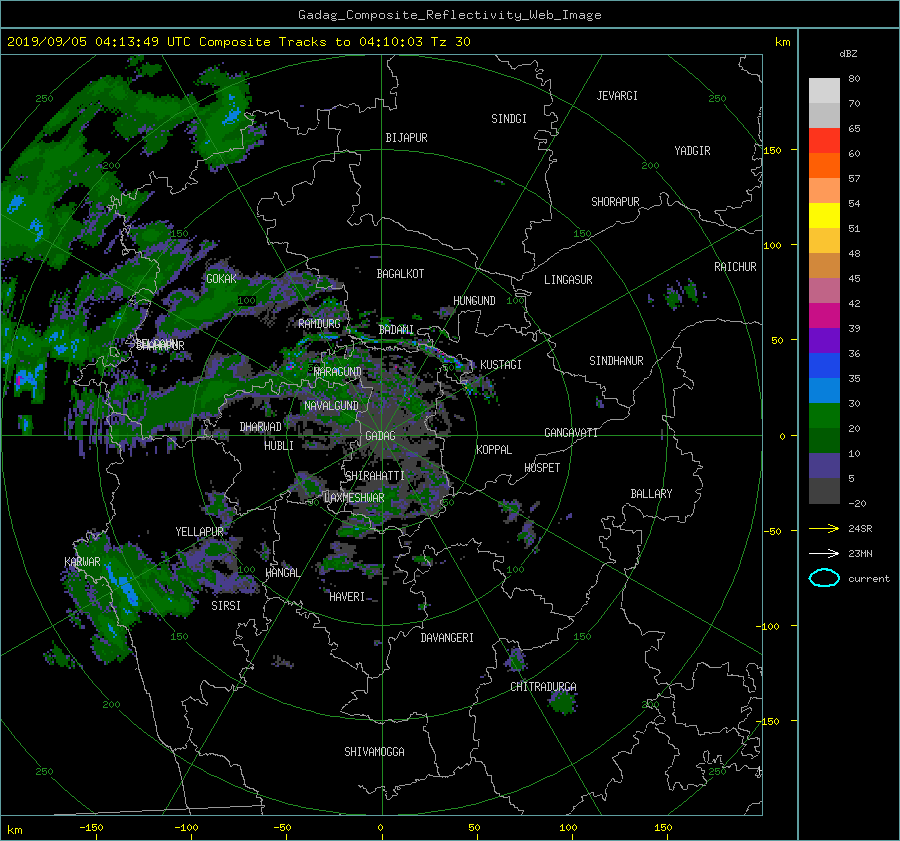Select the bright yellow swatch in dBZ legend
900x841 pixels.
pos(824,215)
